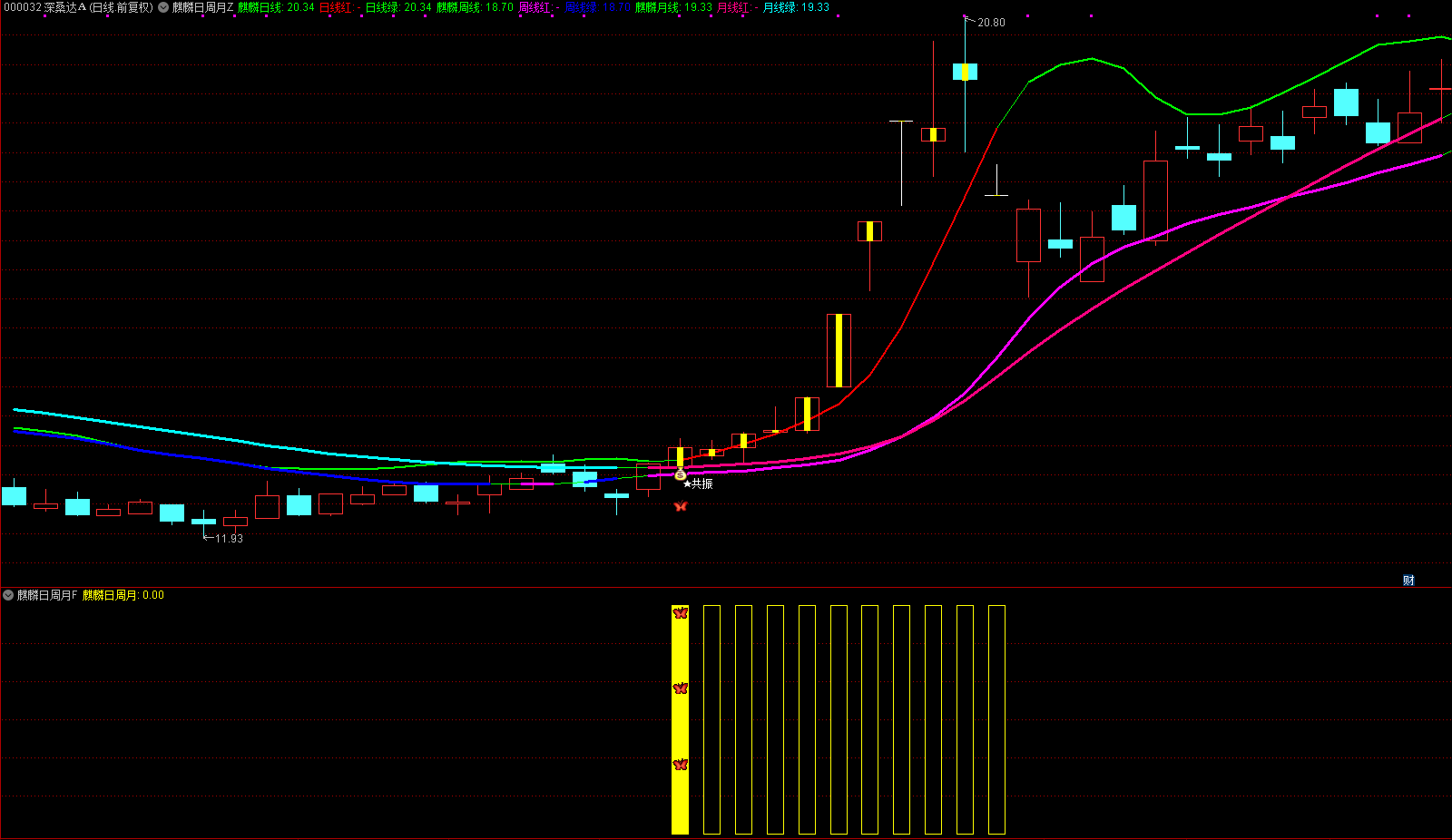Viewport: 1452px width, 840px height.
Task: Open the 麒麟日周月Z indicator dropdown arrow
Action: point(163,7)
